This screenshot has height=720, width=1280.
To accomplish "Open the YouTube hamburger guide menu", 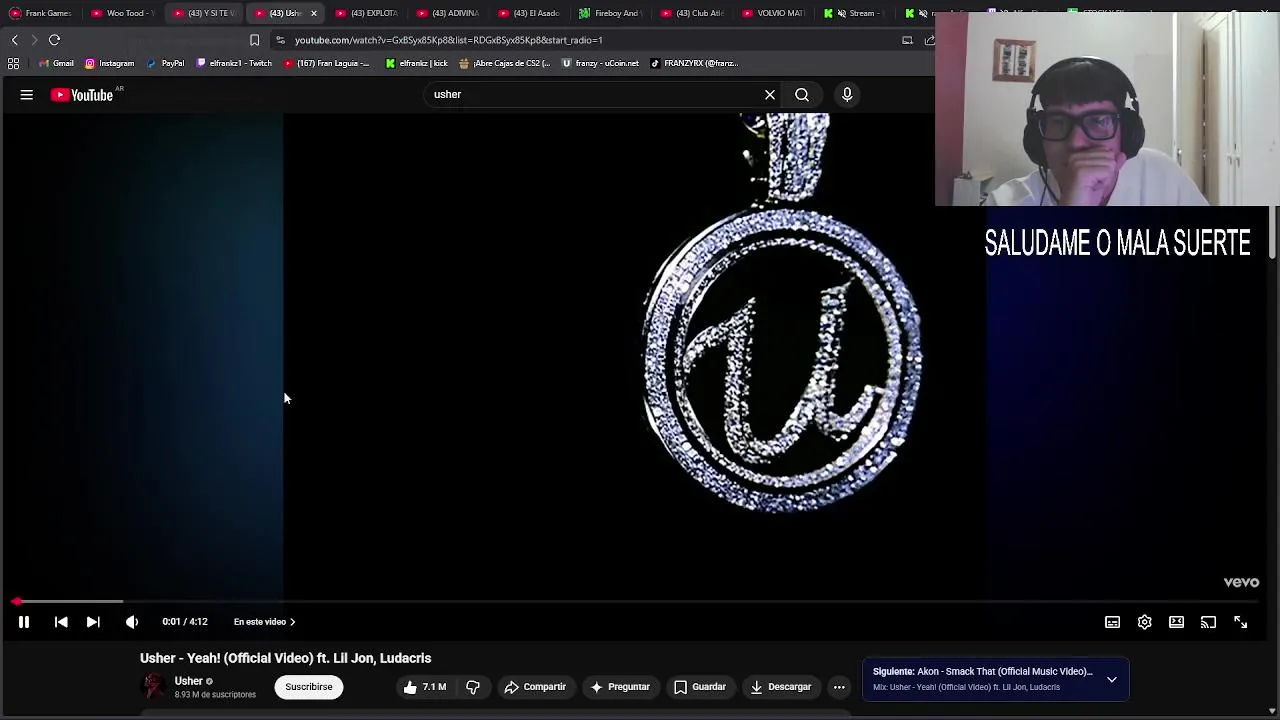I will pyautogui.click(x=27, y=95).
